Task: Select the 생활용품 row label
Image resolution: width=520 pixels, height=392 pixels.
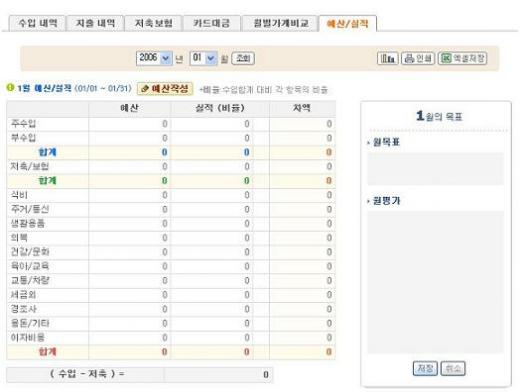Action: [28, 223]
